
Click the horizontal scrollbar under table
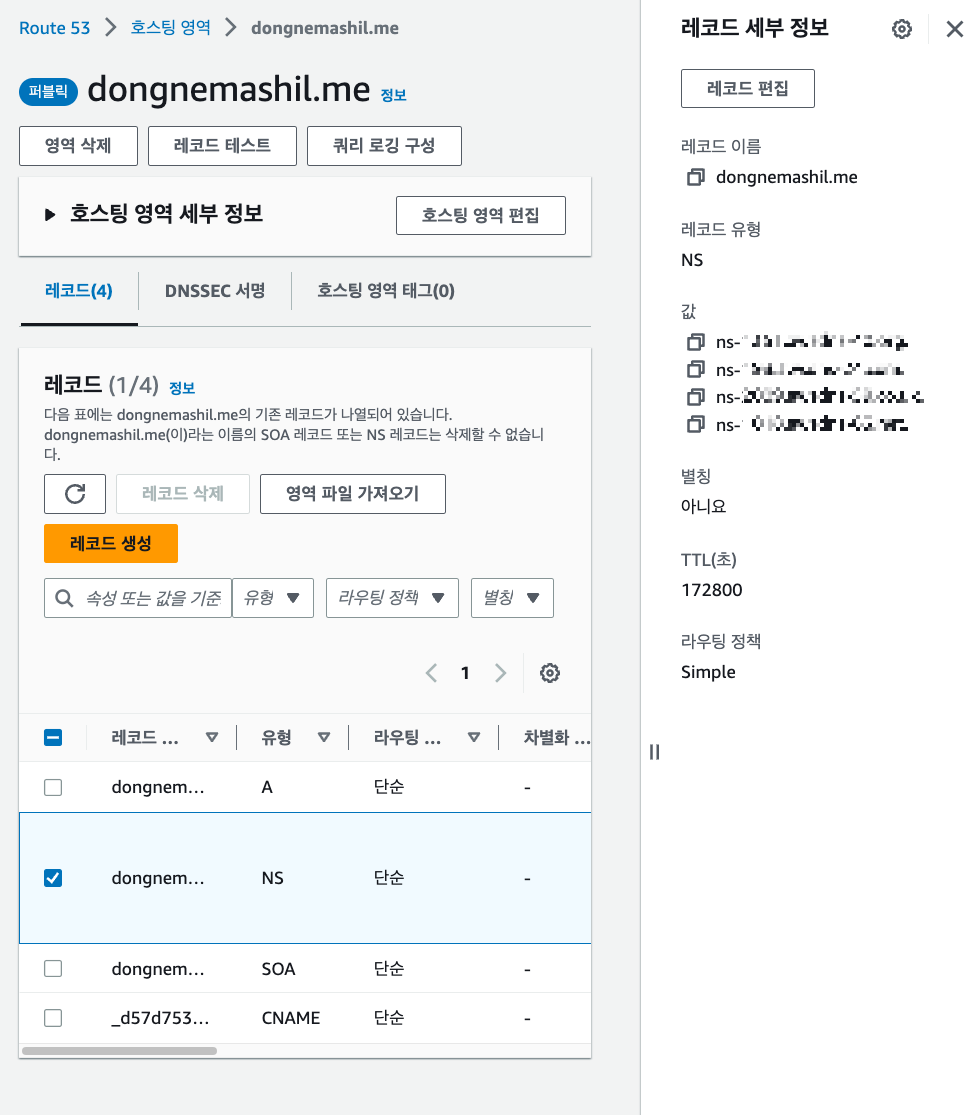[119, 1051]
